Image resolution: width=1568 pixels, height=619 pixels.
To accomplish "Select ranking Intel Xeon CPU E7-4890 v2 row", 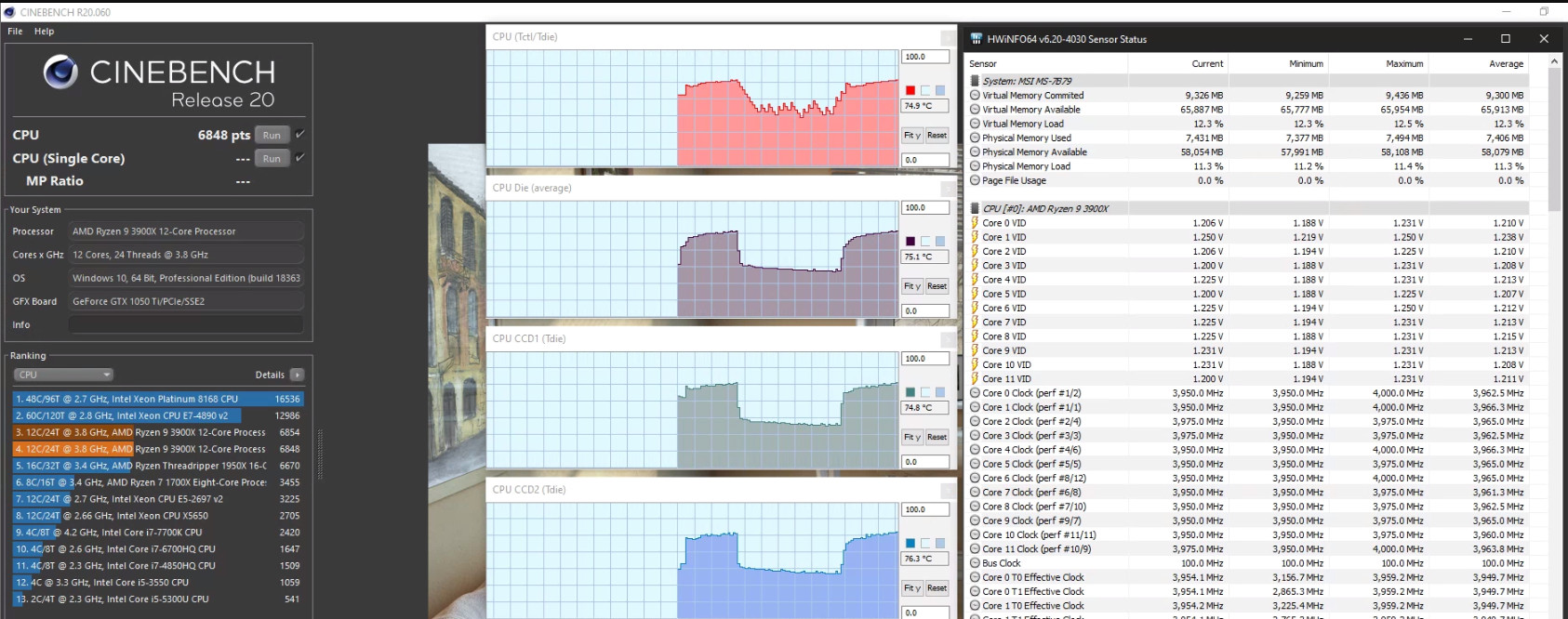I will tap(158, 415).
